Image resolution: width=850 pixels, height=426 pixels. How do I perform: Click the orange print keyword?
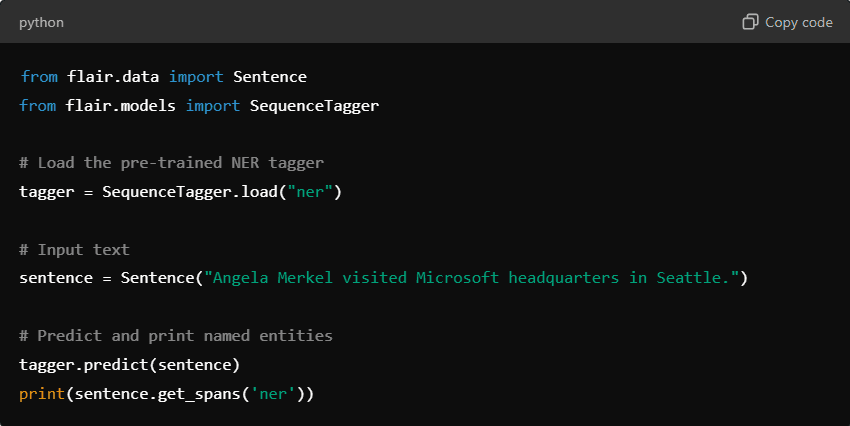[x=42, y=393]
